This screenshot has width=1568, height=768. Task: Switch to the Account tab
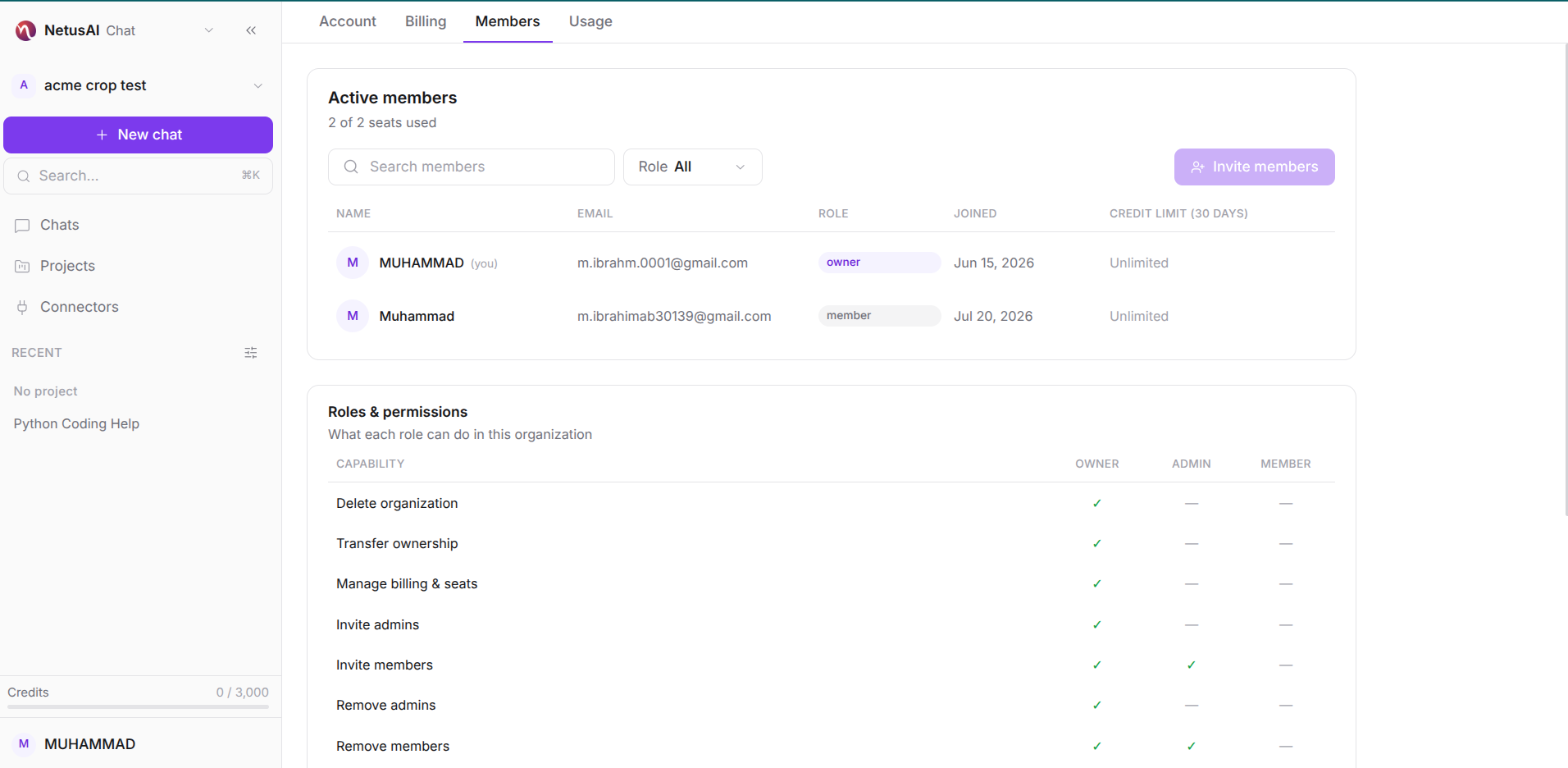click(x=348, y=21)
